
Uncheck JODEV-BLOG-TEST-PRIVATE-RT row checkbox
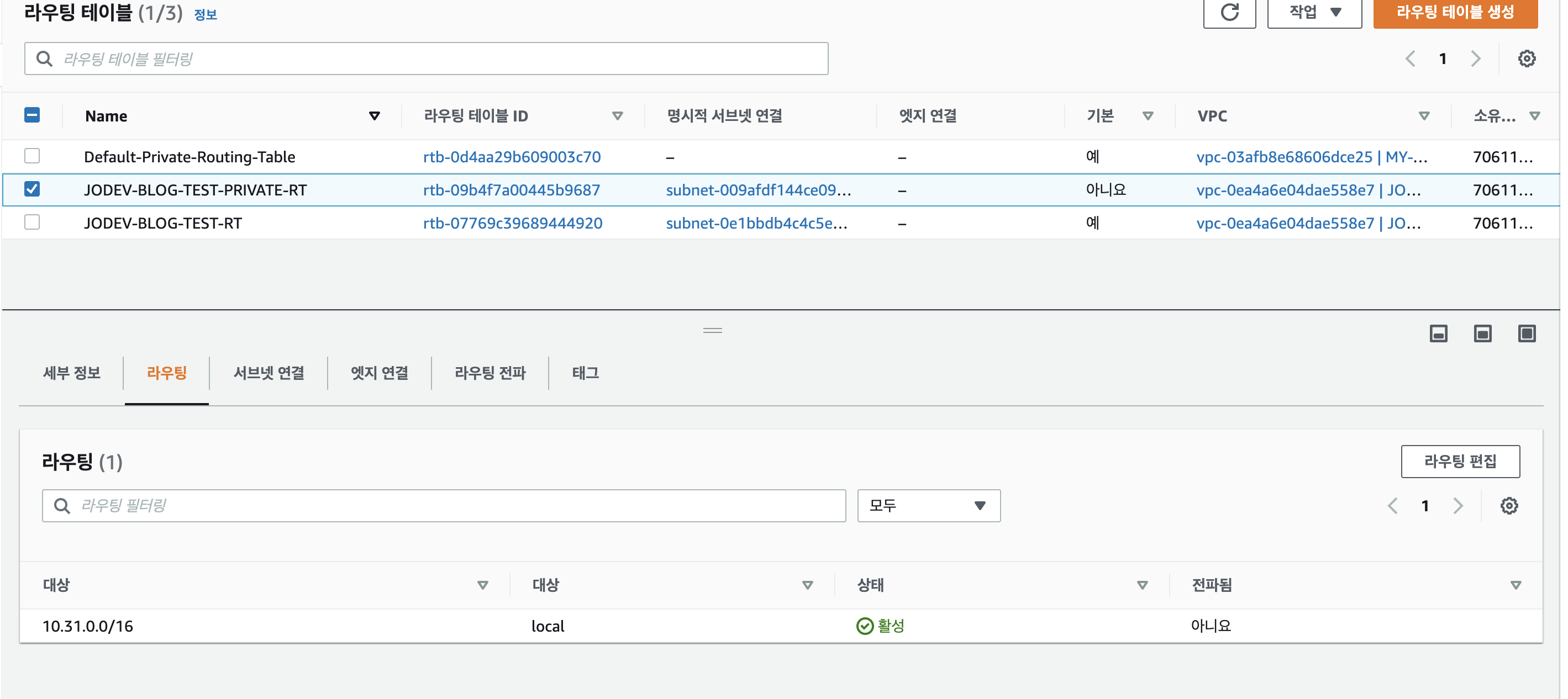[32, 189]
